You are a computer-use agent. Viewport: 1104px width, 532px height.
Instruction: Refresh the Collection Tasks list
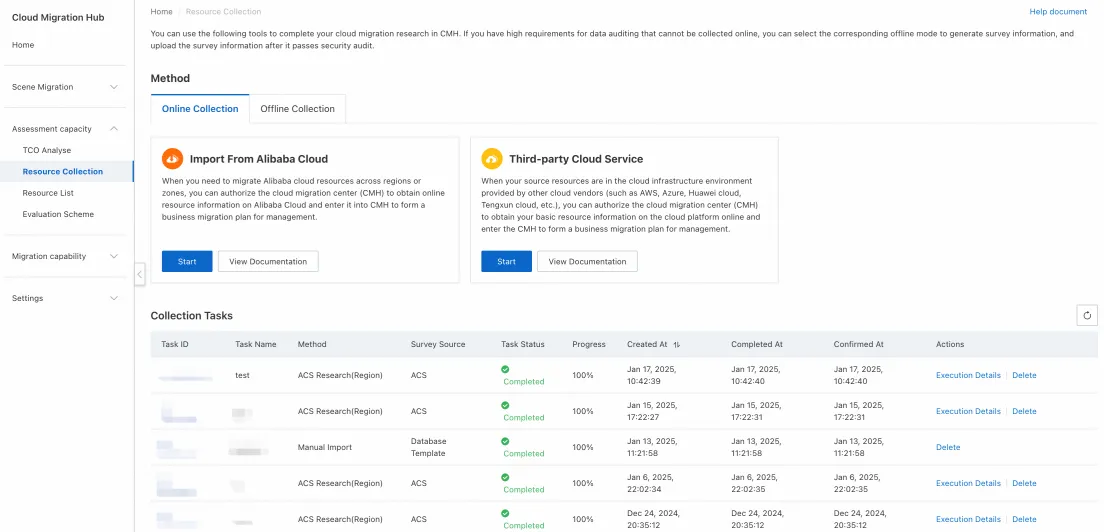coord(1087,315)
